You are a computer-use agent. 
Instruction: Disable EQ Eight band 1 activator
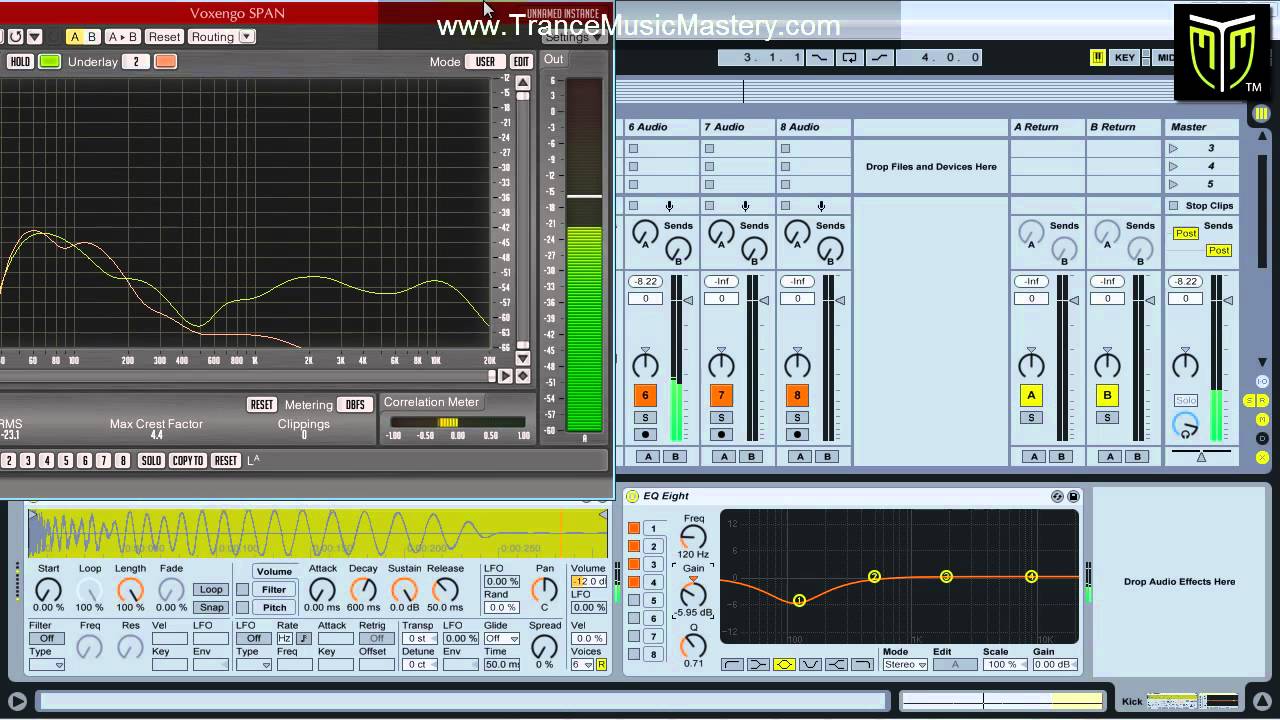[634, 528]
